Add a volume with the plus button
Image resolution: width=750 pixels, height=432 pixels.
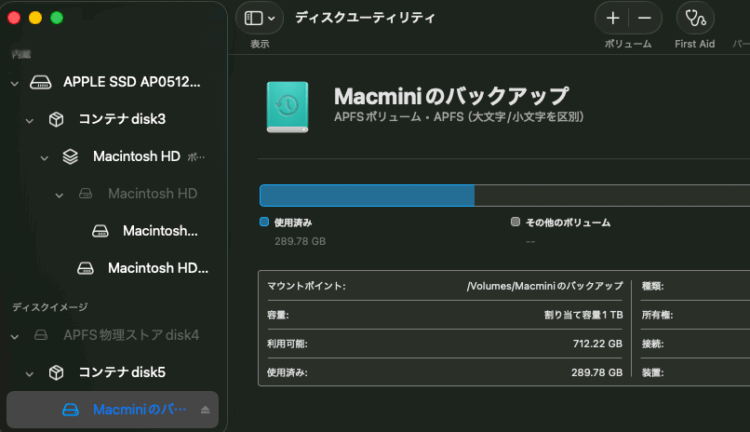[x=612, y=18]
